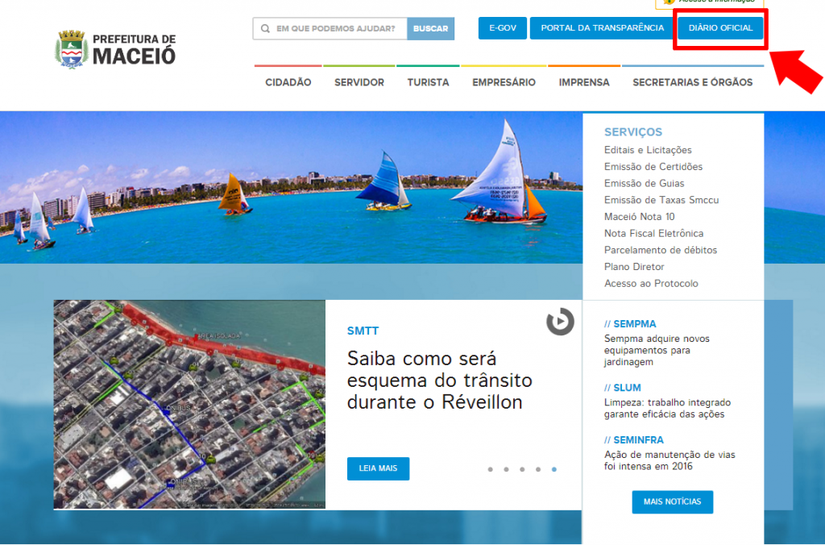
Task: Read 'Ação de manutenção de vias' news
Action: (x=669, y=460)
